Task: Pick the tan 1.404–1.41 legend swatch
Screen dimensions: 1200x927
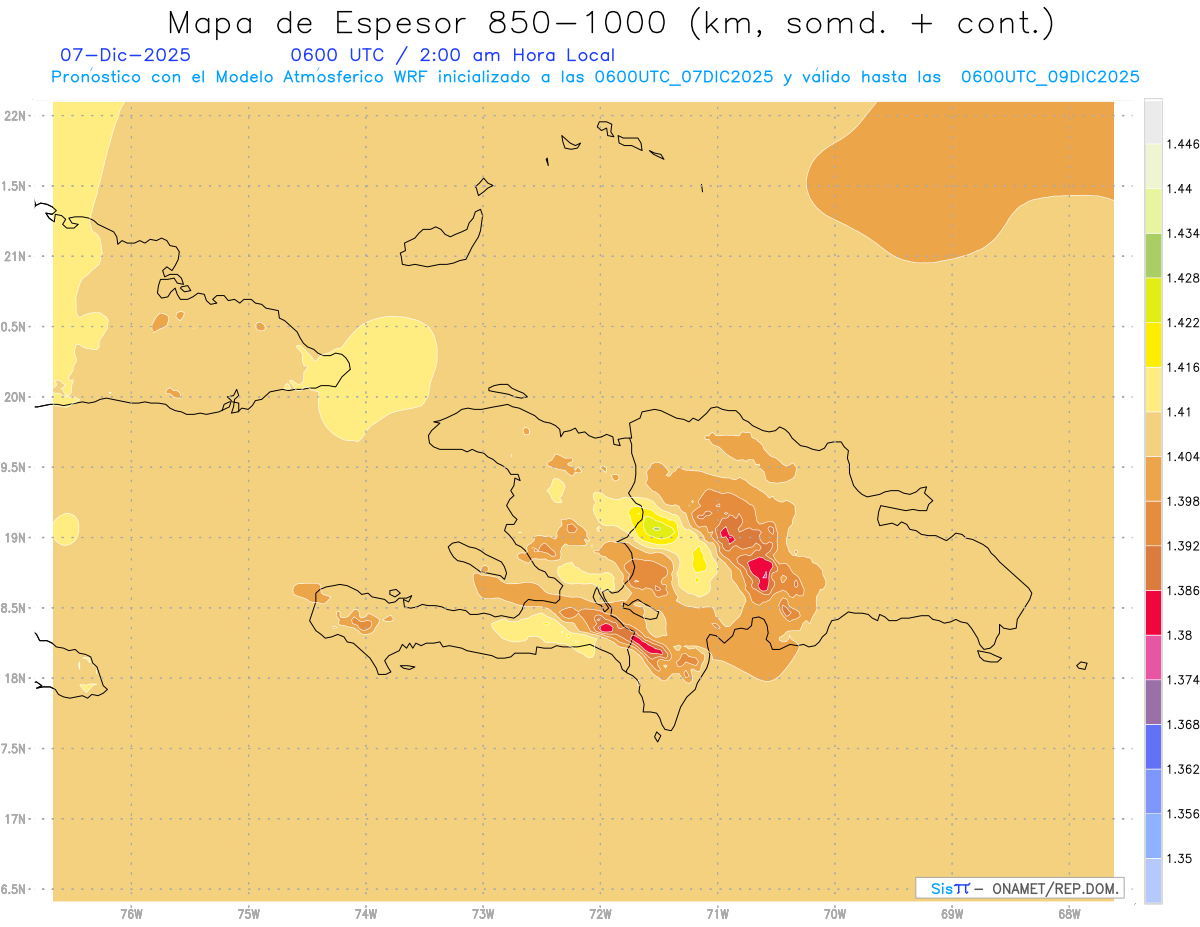Action: coord(1153,433)
